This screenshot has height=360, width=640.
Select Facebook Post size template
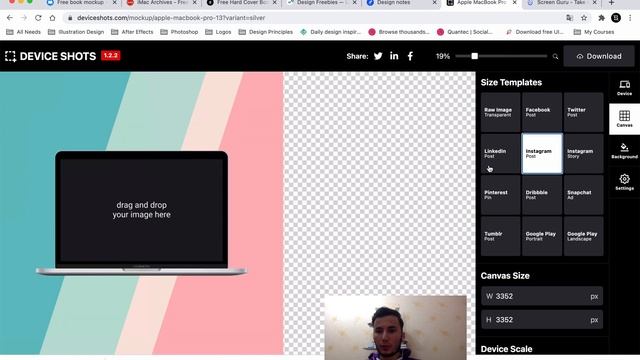[x=542, y=112]
